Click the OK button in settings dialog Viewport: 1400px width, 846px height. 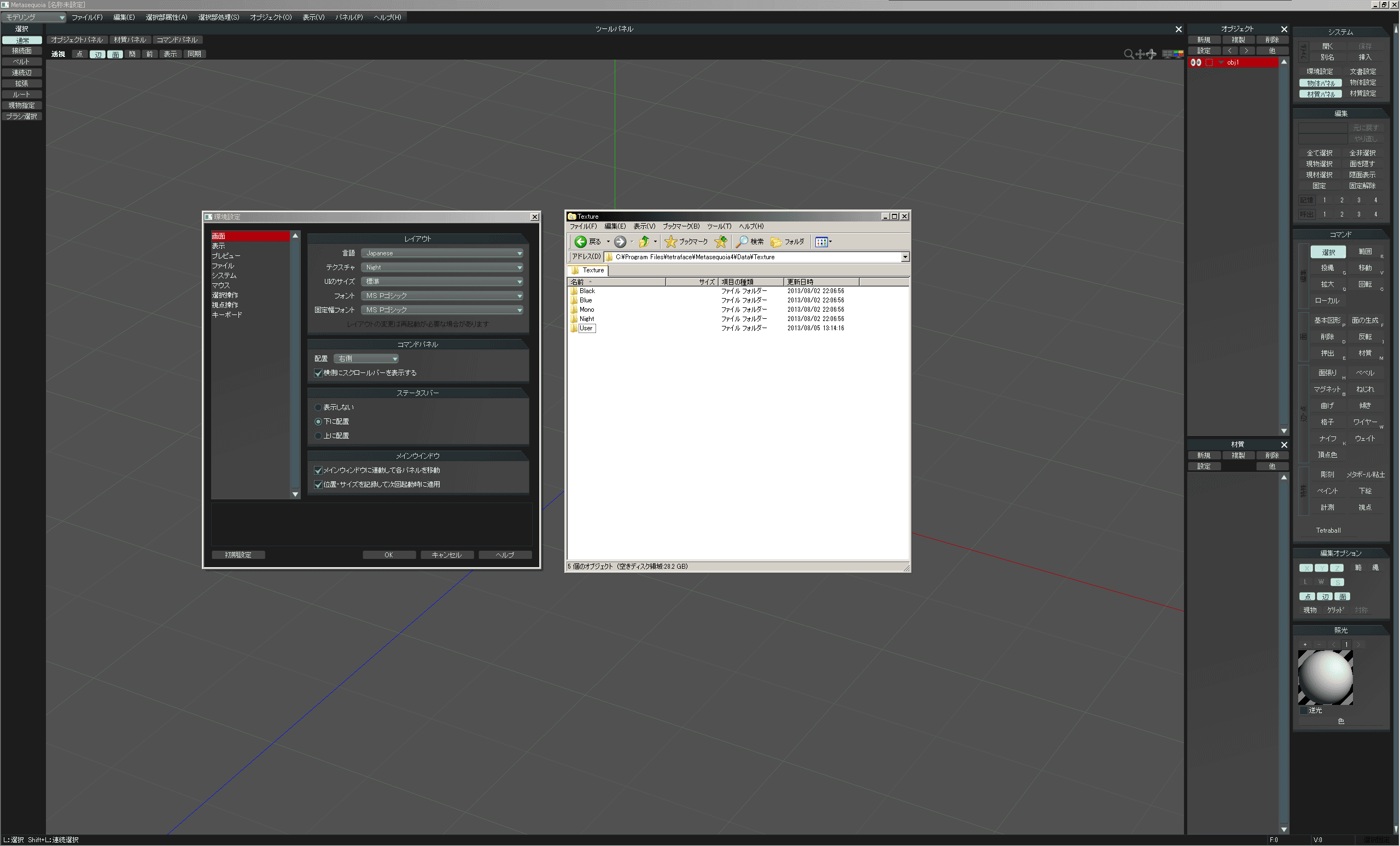click(x=389, y=555)
